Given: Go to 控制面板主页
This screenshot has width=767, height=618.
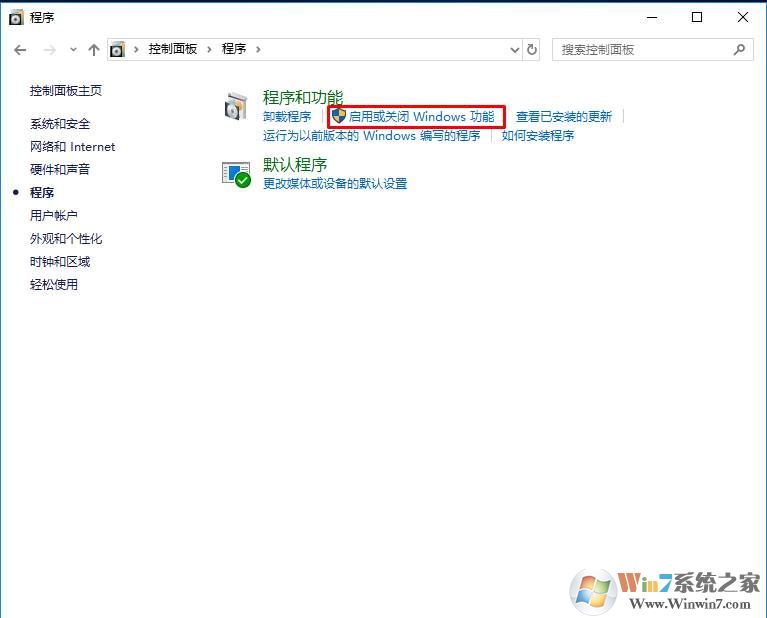Looking at the screenshot, I should tap(66, 91).
